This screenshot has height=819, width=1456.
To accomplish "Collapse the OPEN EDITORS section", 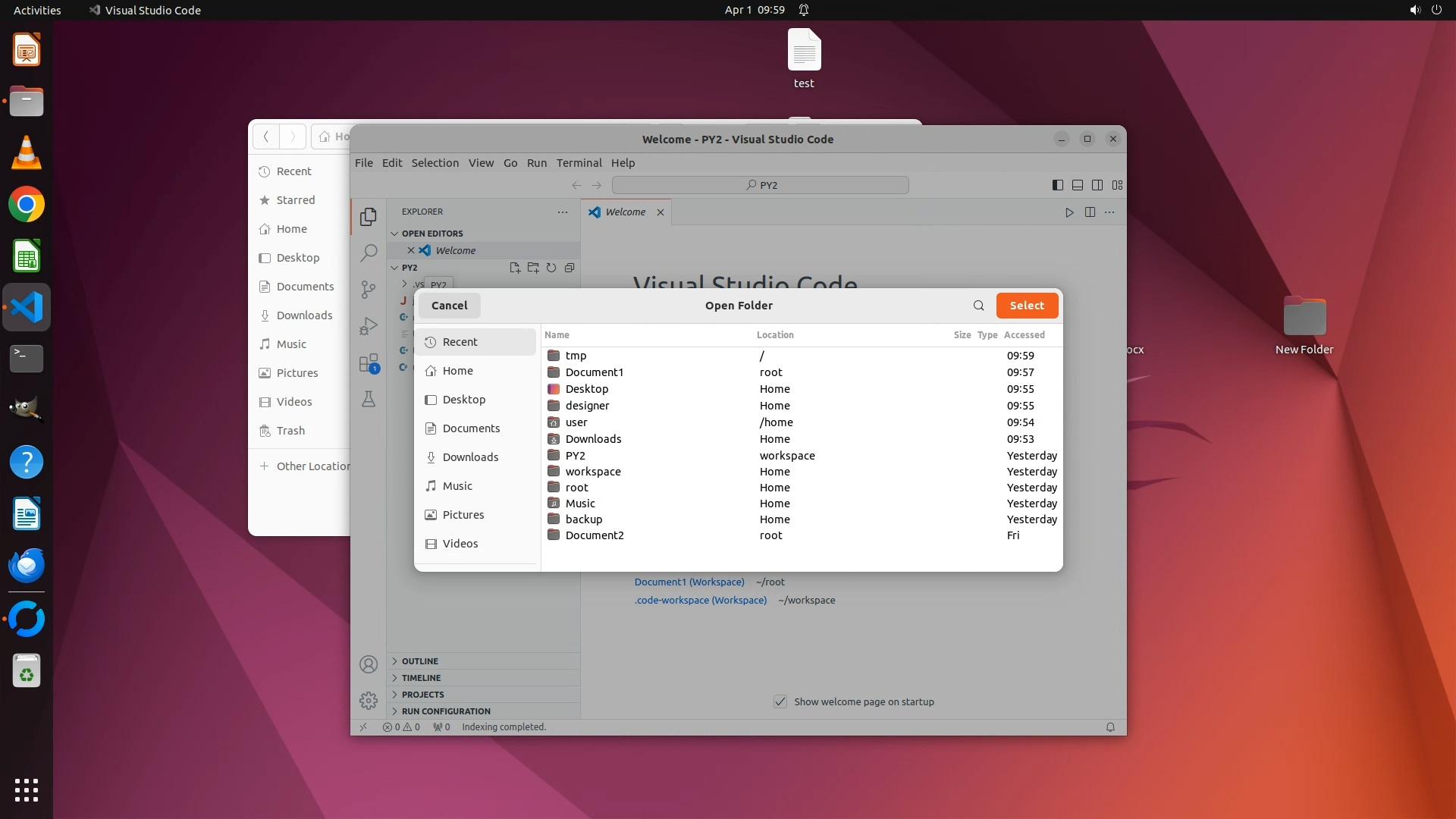I will 432,234.
